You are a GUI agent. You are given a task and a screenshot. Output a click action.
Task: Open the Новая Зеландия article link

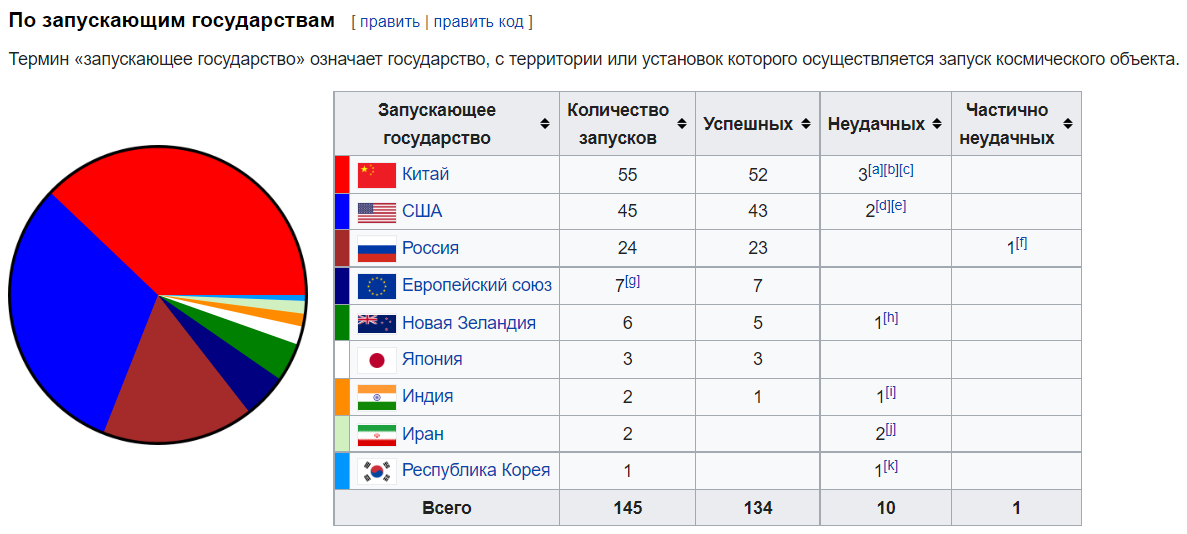(x=469, y=323)
